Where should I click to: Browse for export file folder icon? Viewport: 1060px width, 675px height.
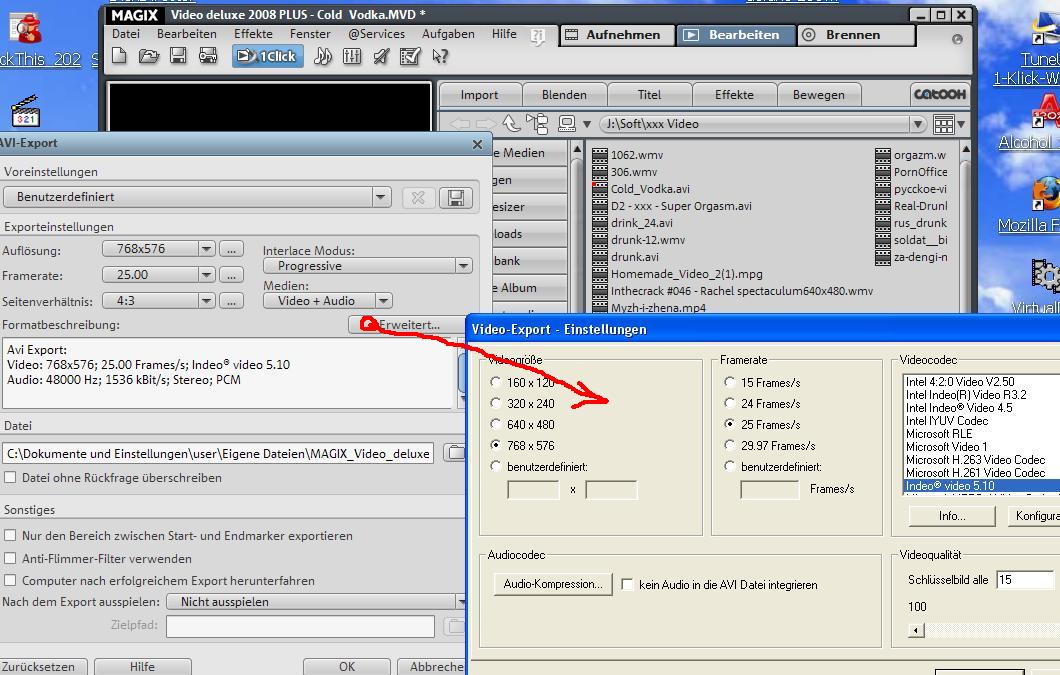(456, 453)
